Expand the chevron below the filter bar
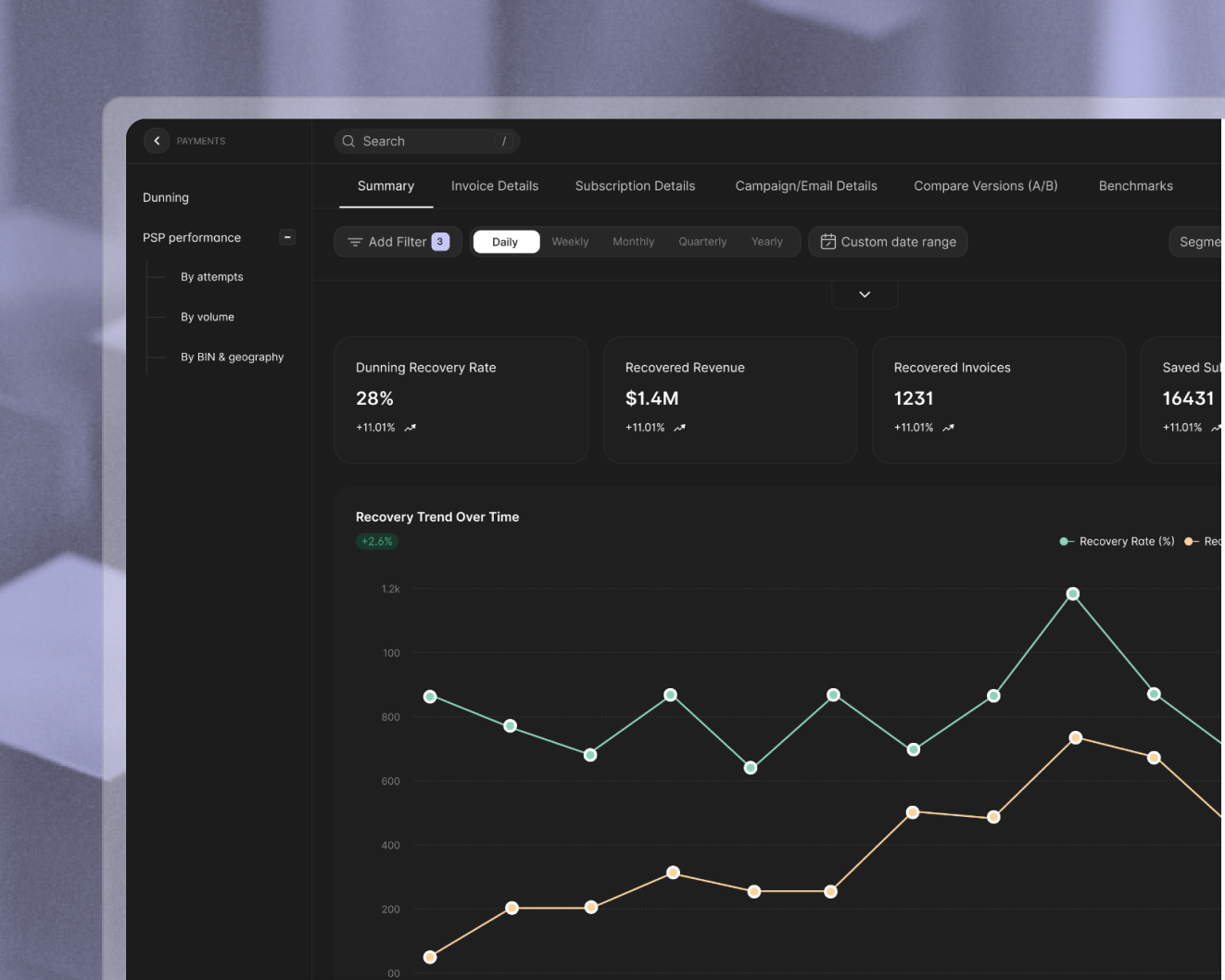 (x=865, y=295)
